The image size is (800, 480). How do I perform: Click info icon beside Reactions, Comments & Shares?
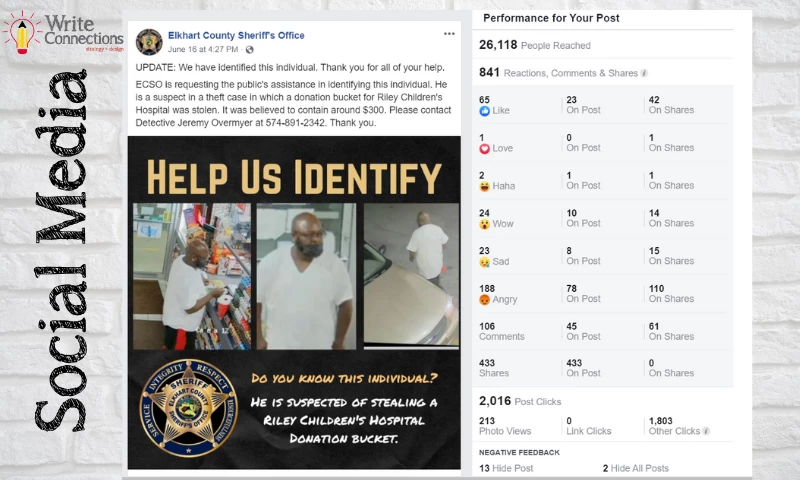(644, 73)
